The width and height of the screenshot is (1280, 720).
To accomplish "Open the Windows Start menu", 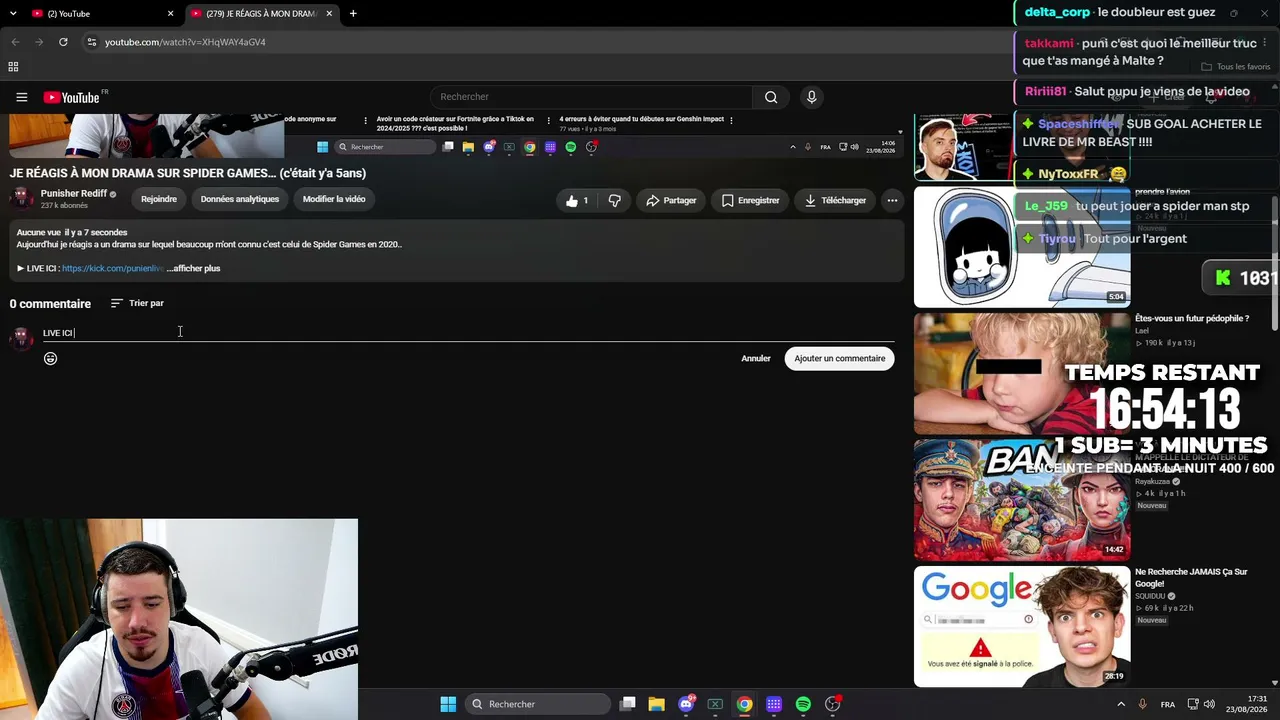I will tap(448, 704).
